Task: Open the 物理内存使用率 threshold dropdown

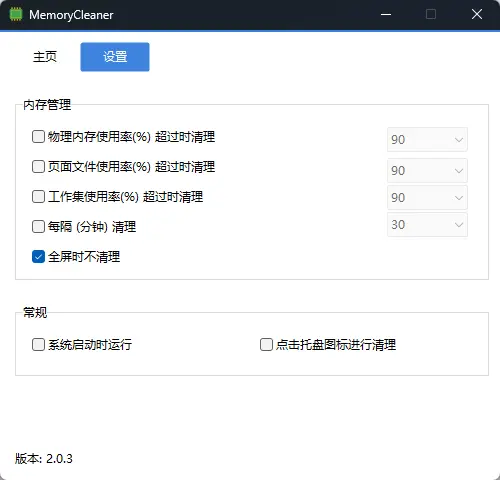Action: coord(427,139)
